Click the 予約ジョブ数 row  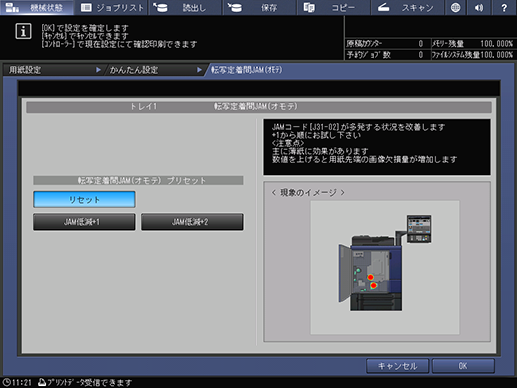[387, 55]
